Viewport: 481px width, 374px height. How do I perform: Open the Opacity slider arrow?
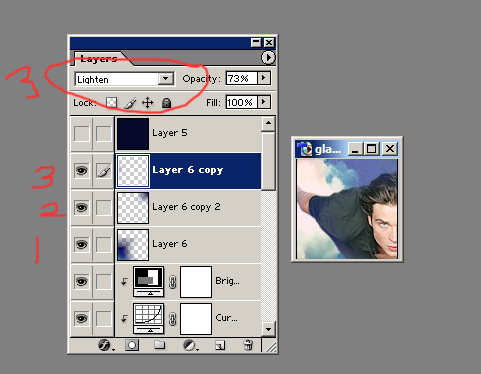[x=264, y=78]
